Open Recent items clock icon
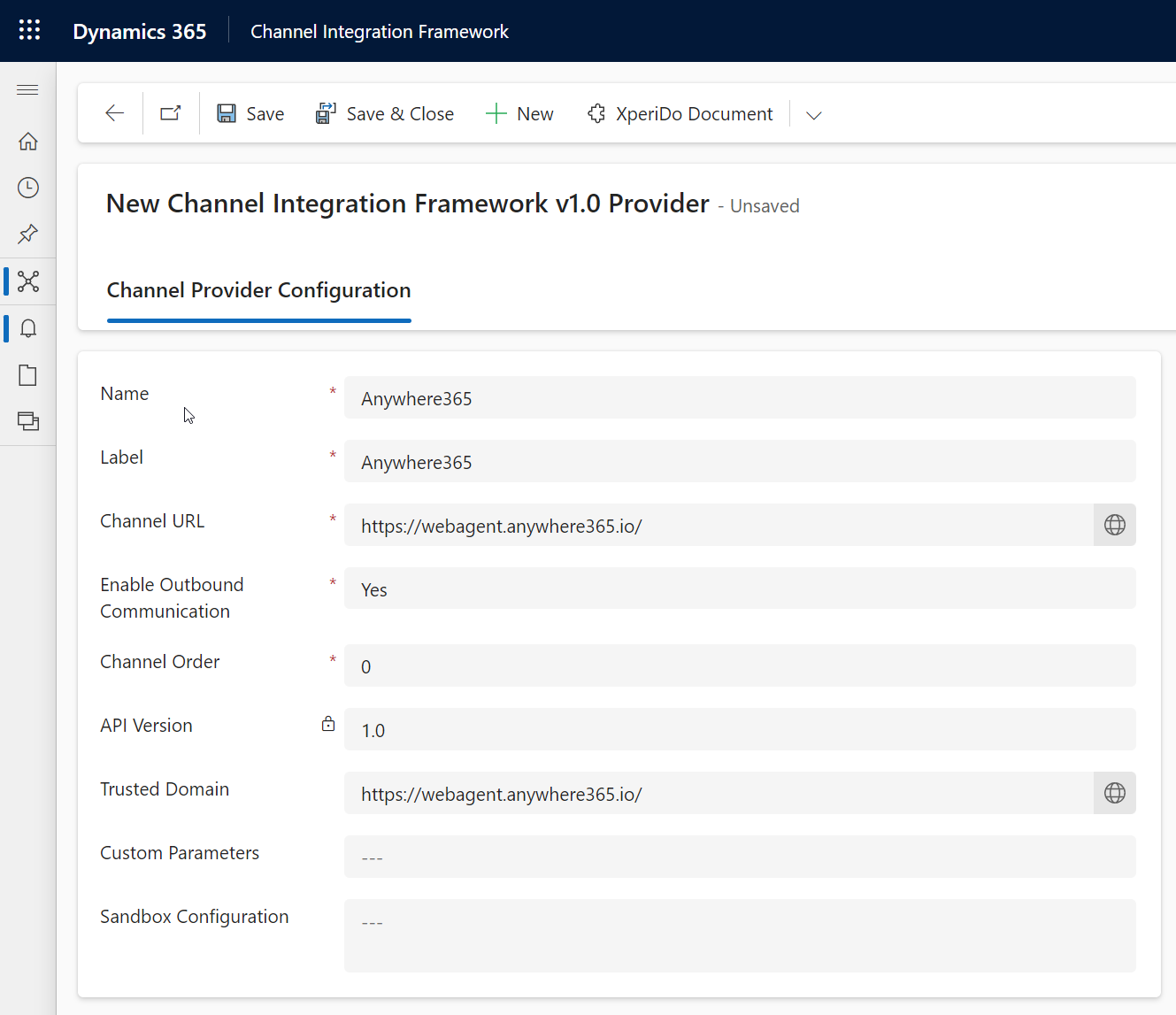Image resolution: width=1176 pixels, height=1015 pixels. (x=27, y=188)
